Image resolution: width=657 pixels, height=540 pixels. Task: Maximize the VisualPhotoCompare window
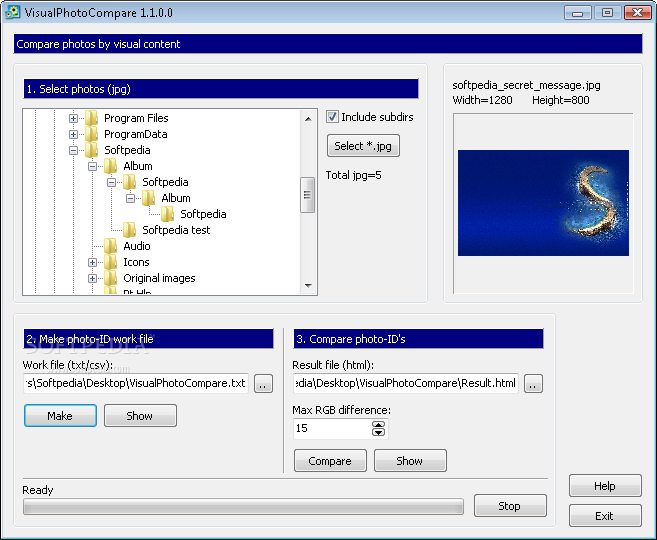tap(607, 13)
